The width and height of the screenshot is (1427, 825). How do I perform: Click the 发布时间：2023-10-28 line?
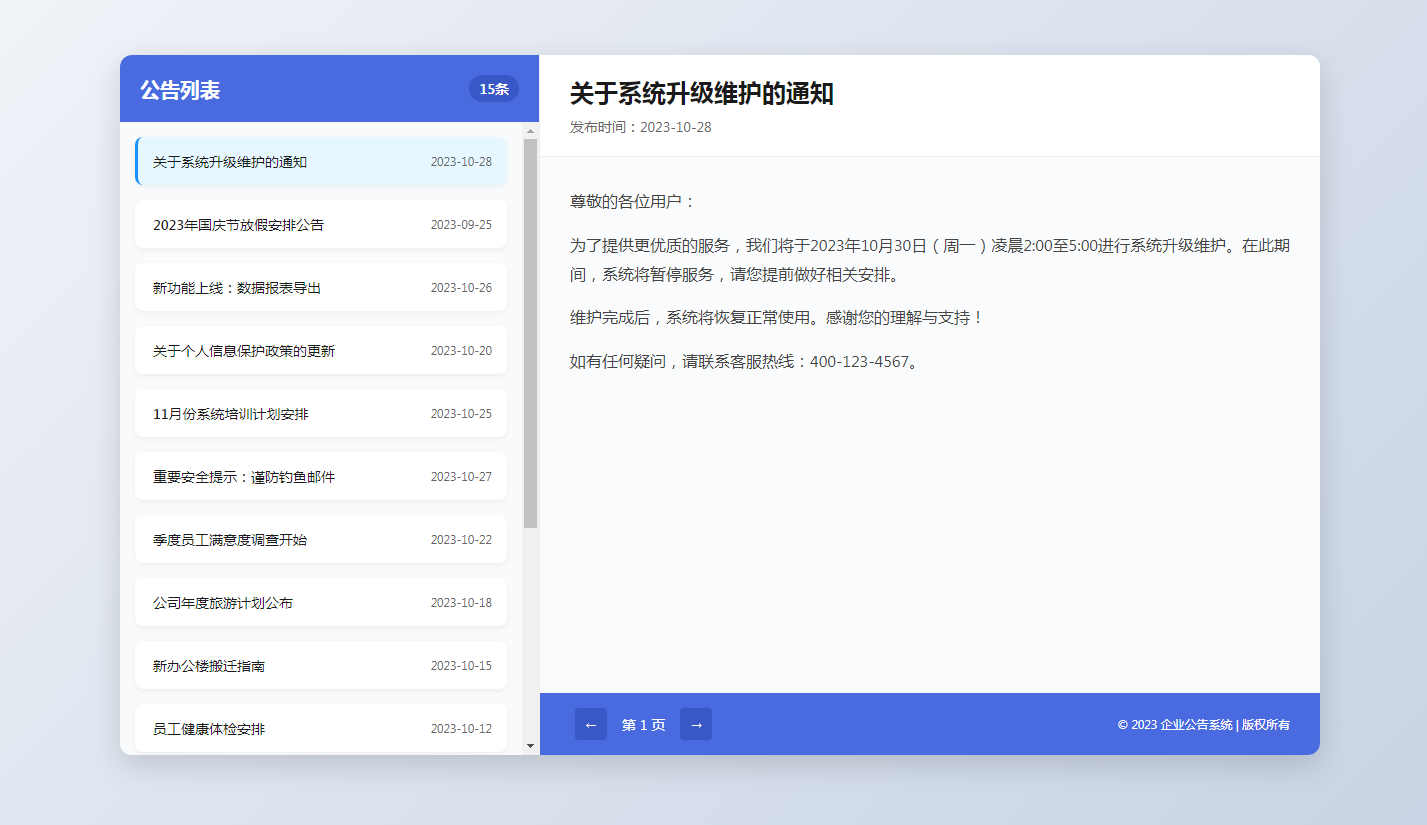click(641, 127)
